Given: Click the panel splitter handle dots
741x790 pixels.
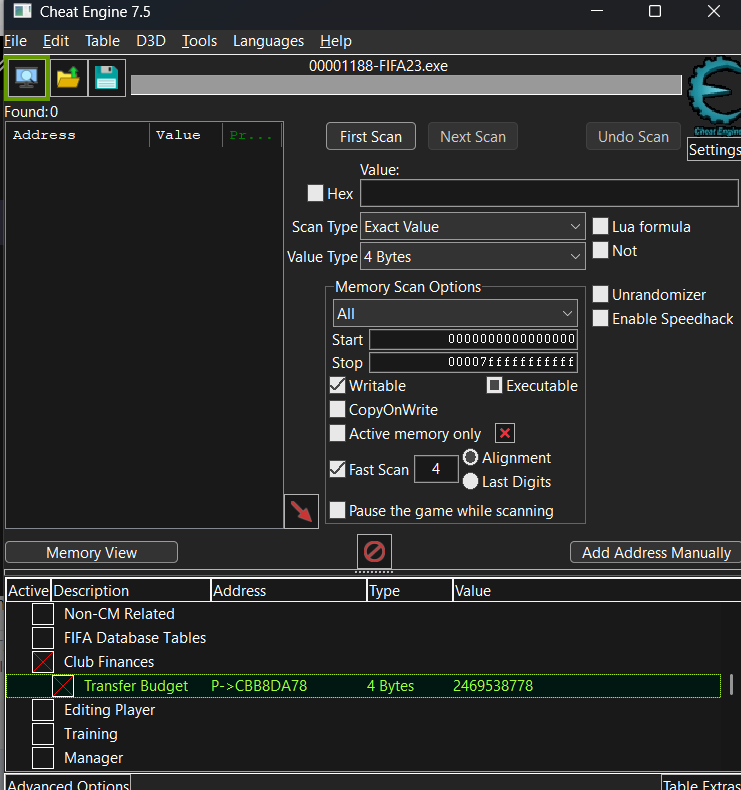Looking at the screenshot, I should pos(374,572).
